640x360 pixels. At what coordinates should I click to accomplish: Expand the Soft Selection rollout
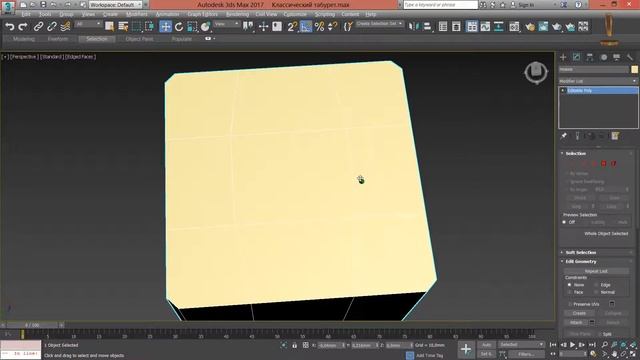point(580,253)
